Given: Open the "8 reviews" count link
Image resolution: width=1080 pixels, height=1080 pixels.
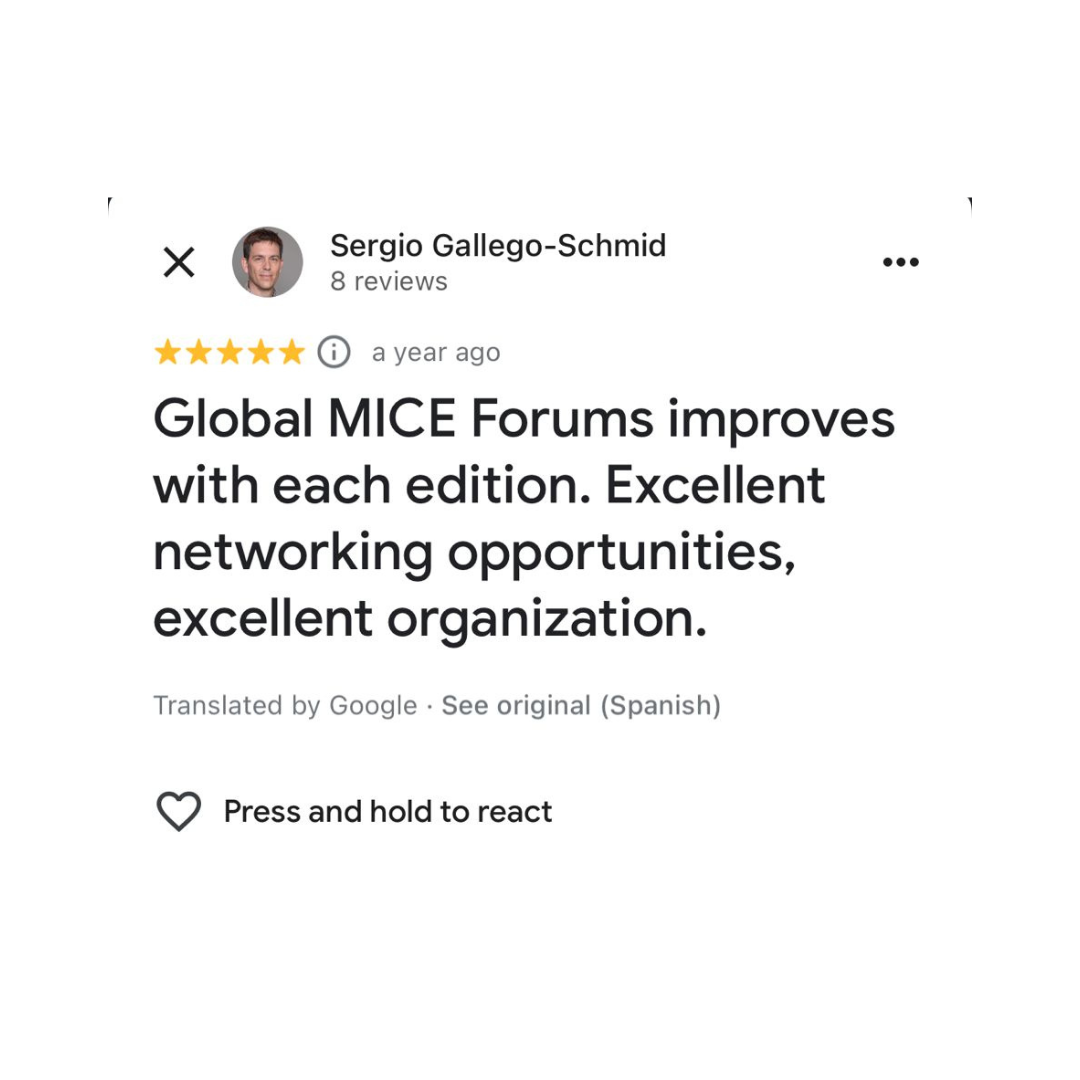Looking at the screenshot, I should click(389, 281).
